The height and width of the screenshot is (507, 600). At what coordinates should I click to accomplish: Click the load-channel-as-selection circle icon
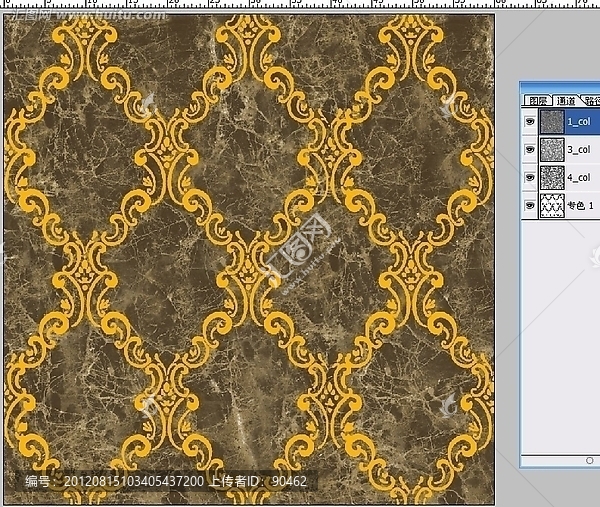click(590, 460)
